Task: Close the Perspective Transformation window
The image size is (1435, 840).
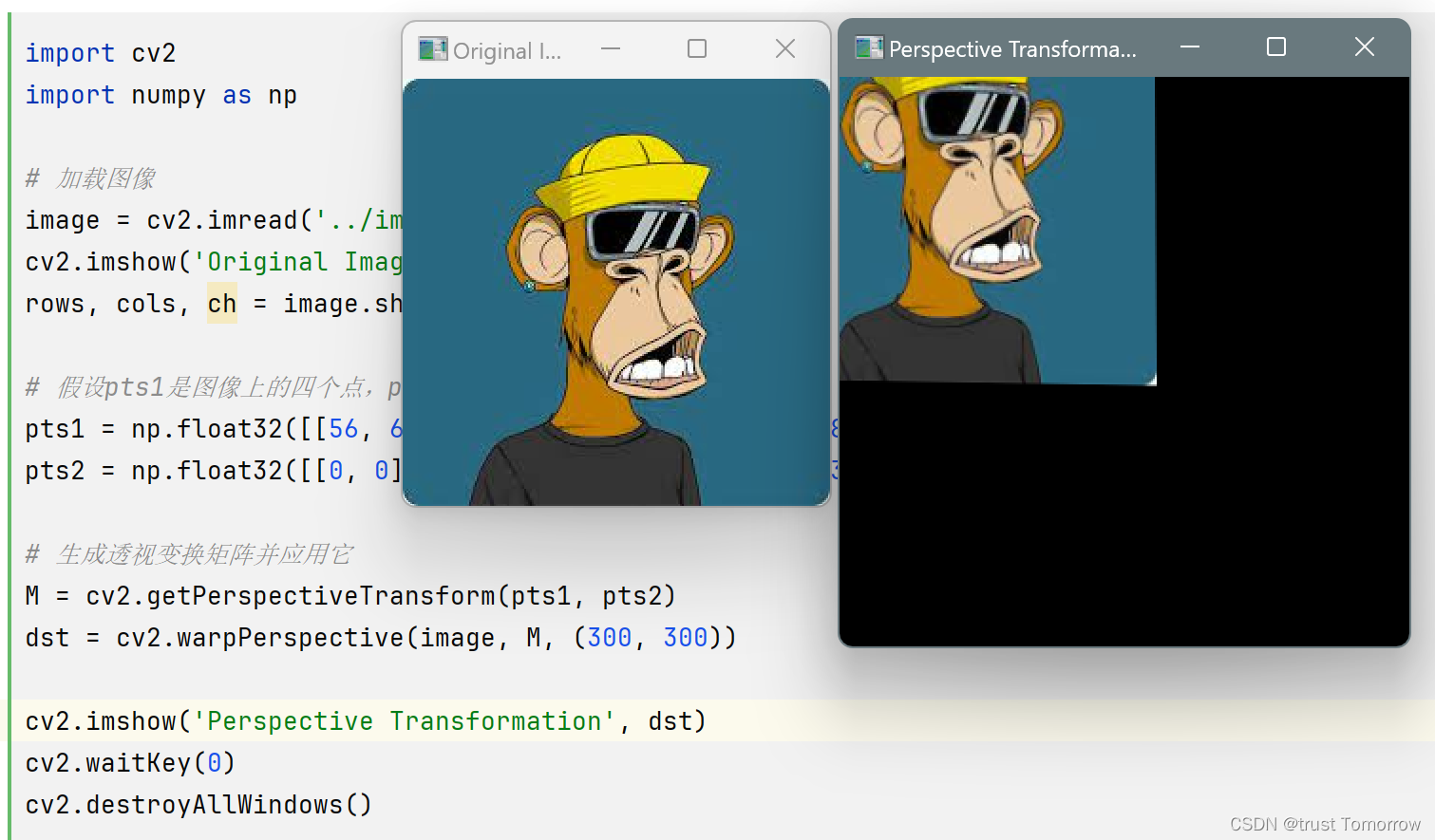Action: [x=1365, y=47]
